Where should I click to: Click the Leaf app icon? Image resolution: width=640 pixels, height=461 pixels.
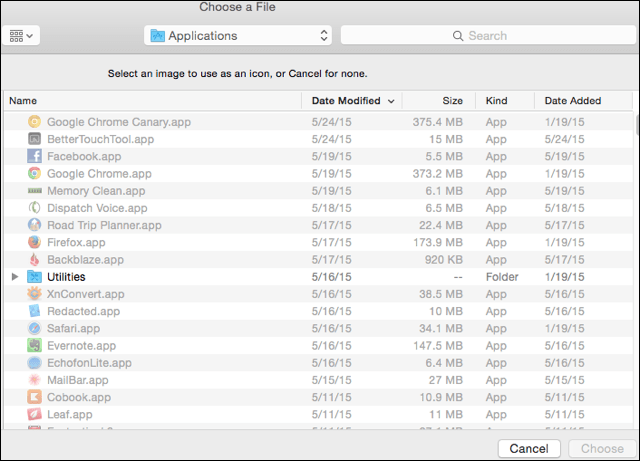coord(34,414)
